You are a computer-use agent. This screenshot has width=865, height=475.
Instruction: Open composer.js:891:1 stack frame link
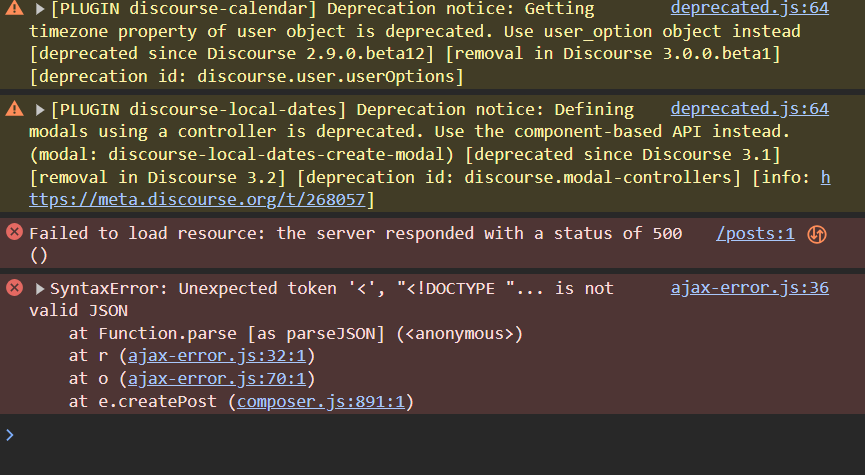point(321,401)
